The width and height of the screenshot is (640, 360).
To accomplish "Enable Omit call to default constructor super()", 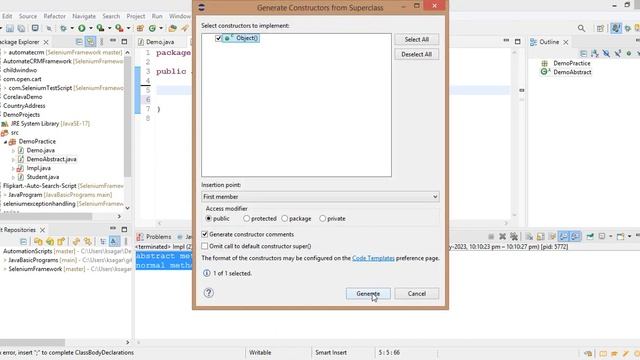I will (205, 246).
